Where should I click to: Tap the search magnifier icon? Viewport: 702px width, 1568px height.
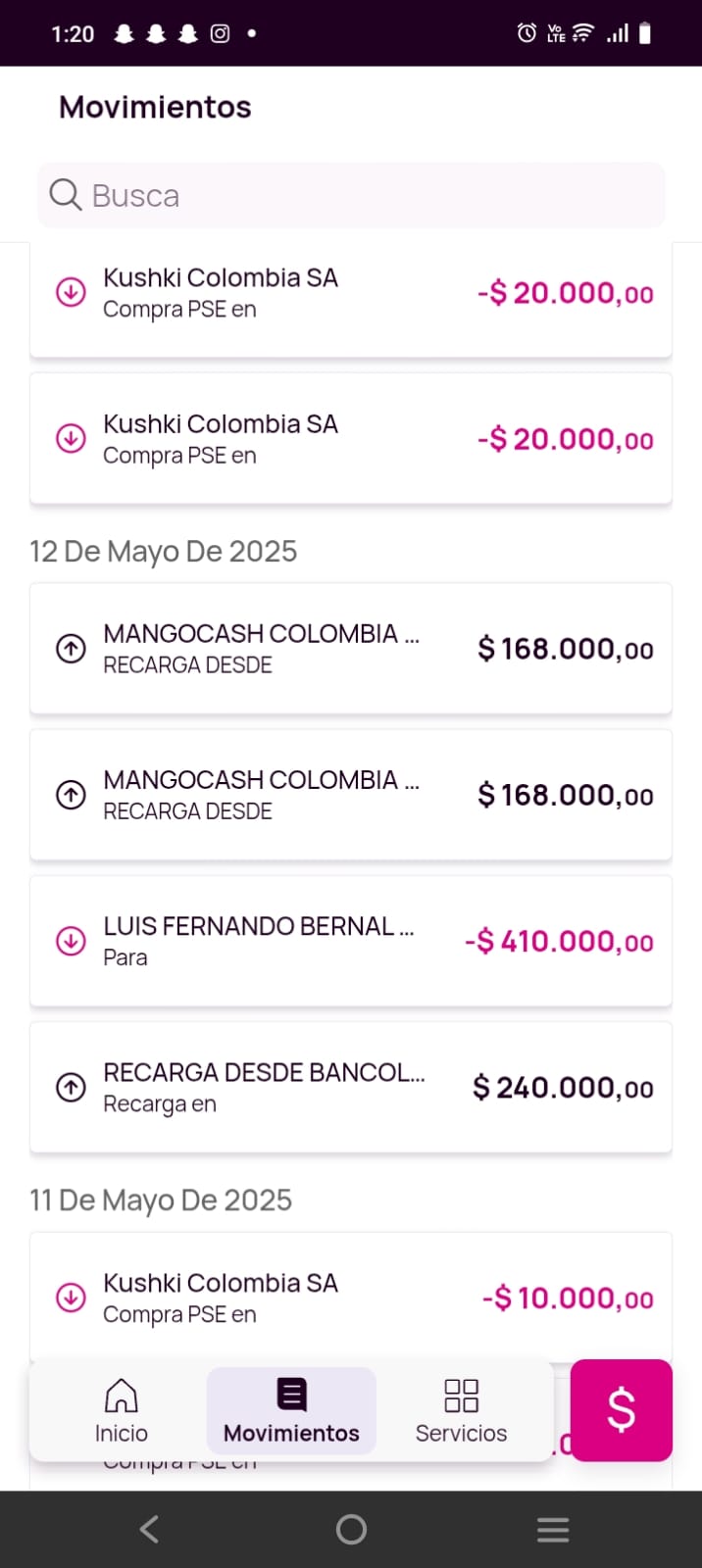coord(66,195)
